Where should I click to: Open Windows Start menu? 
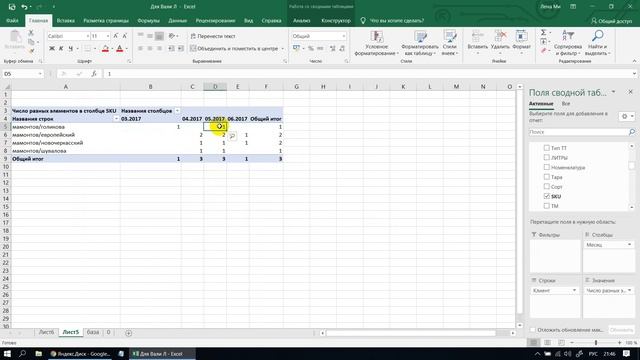coord(7,353)
